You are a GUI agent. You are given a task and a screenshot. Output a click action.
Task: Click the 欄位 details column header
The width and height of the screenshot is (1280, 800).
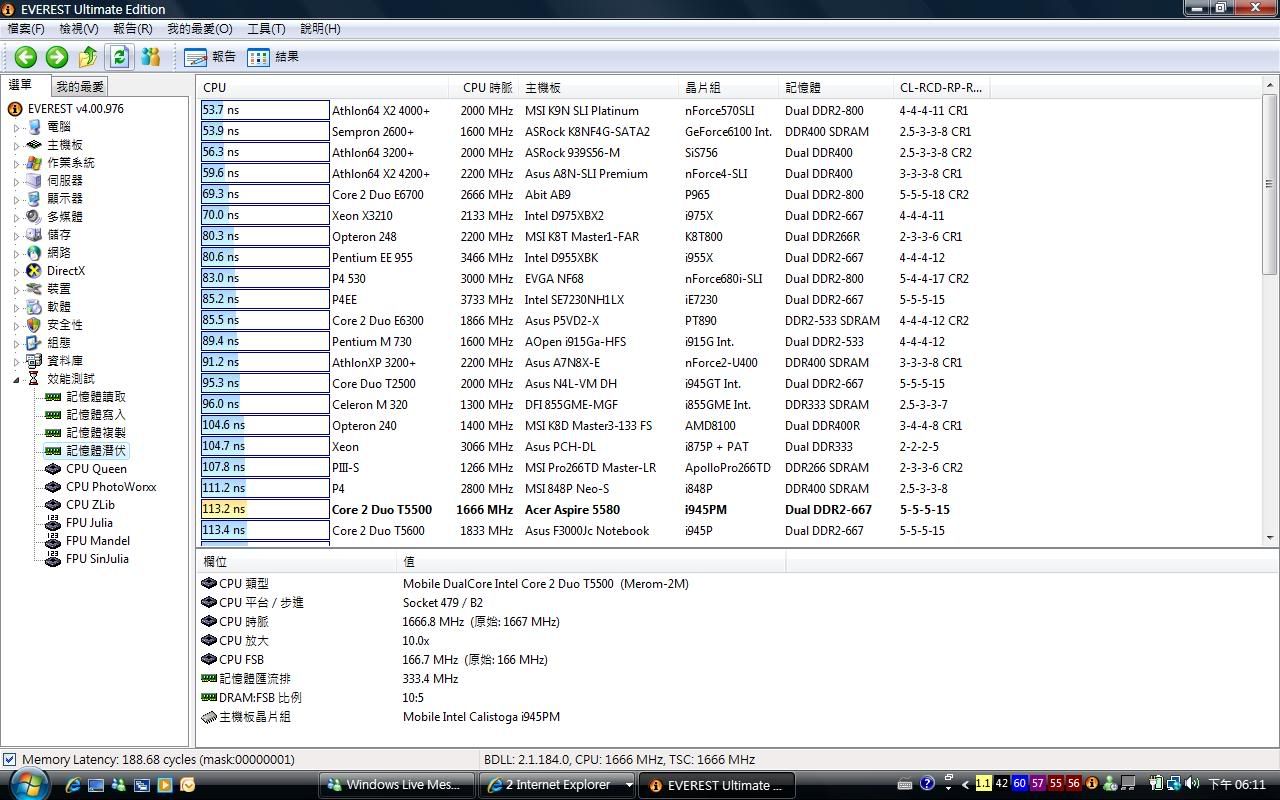tap(296, 562)
